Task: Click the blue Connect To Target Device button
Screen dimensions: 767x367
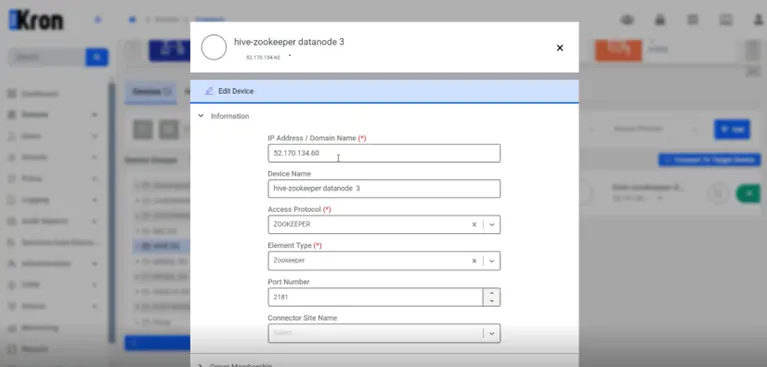Action: (709, 160)
